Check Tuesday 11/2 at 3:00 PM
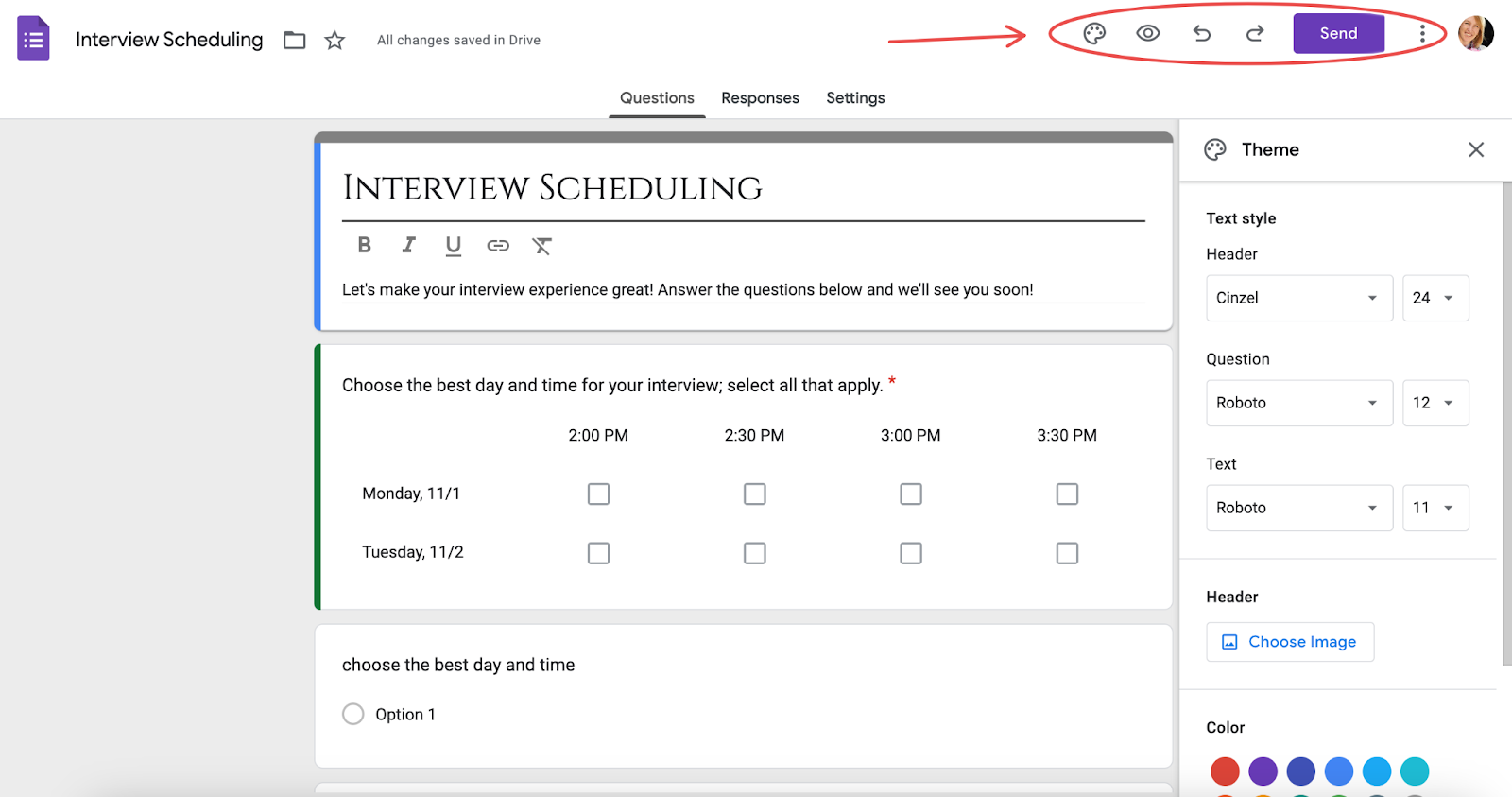 (911, 552)
